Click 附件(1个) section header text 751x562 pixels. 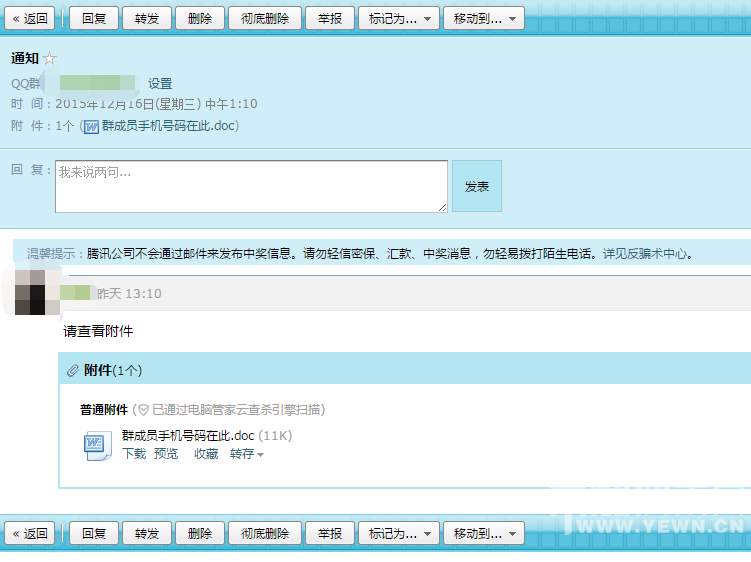[113, 370]
